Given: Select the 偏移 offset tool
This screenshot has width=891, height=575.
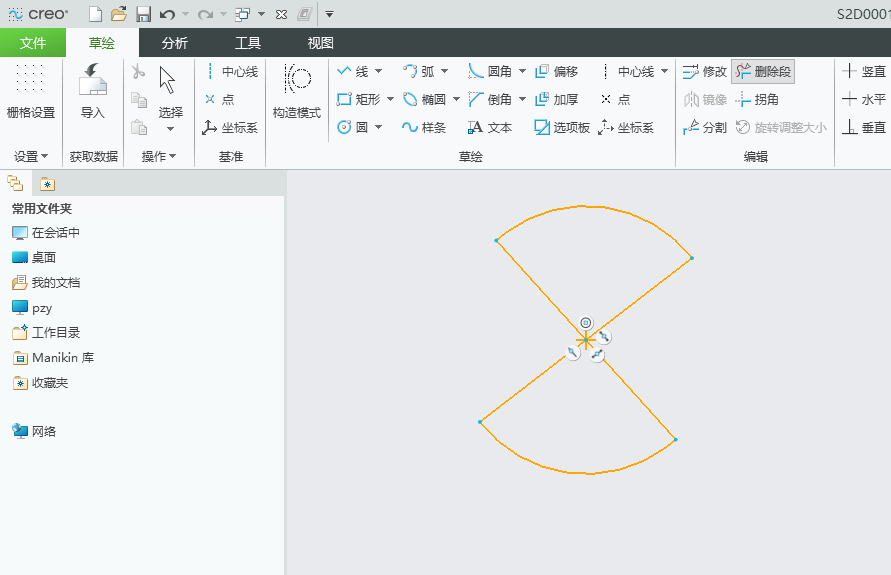Looking at the screenshot, I should pyautogui.click(x=557, y=72).
